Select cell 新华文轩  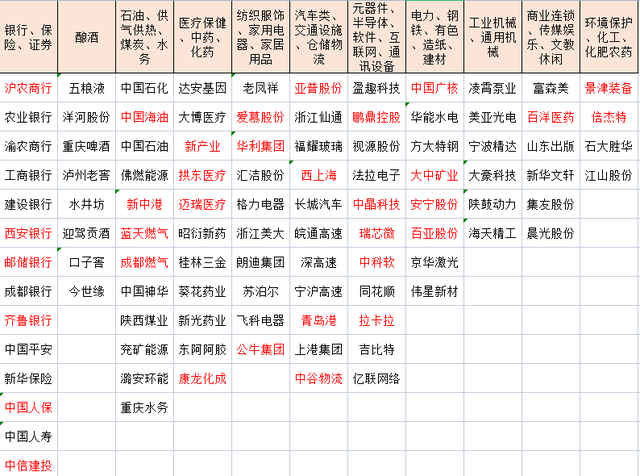tap(551, 175)
